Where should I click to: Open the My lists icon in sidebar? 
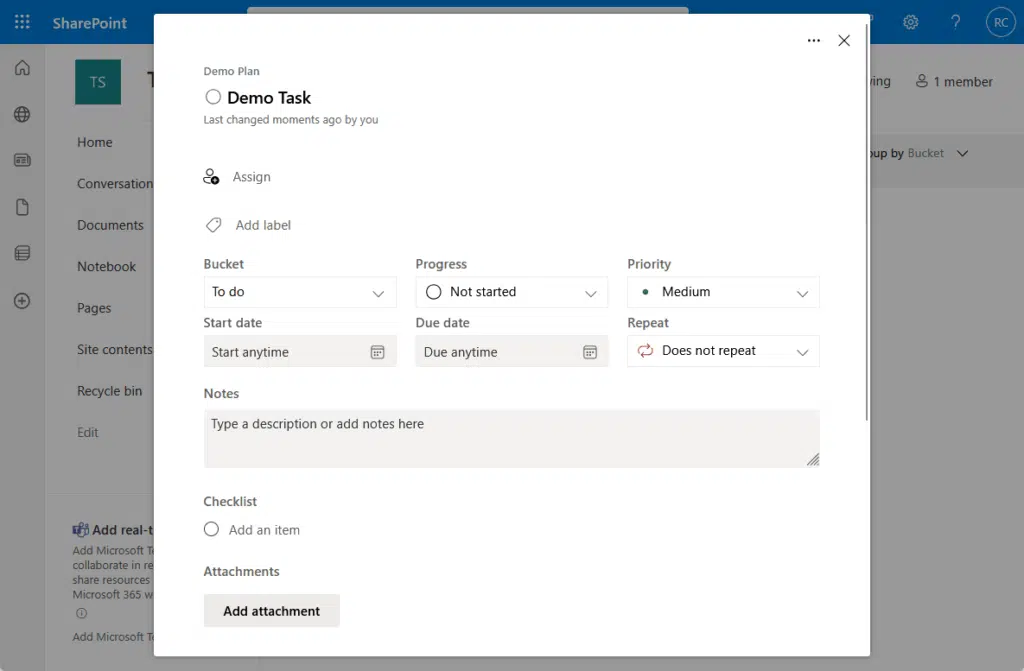coord(22,253)
